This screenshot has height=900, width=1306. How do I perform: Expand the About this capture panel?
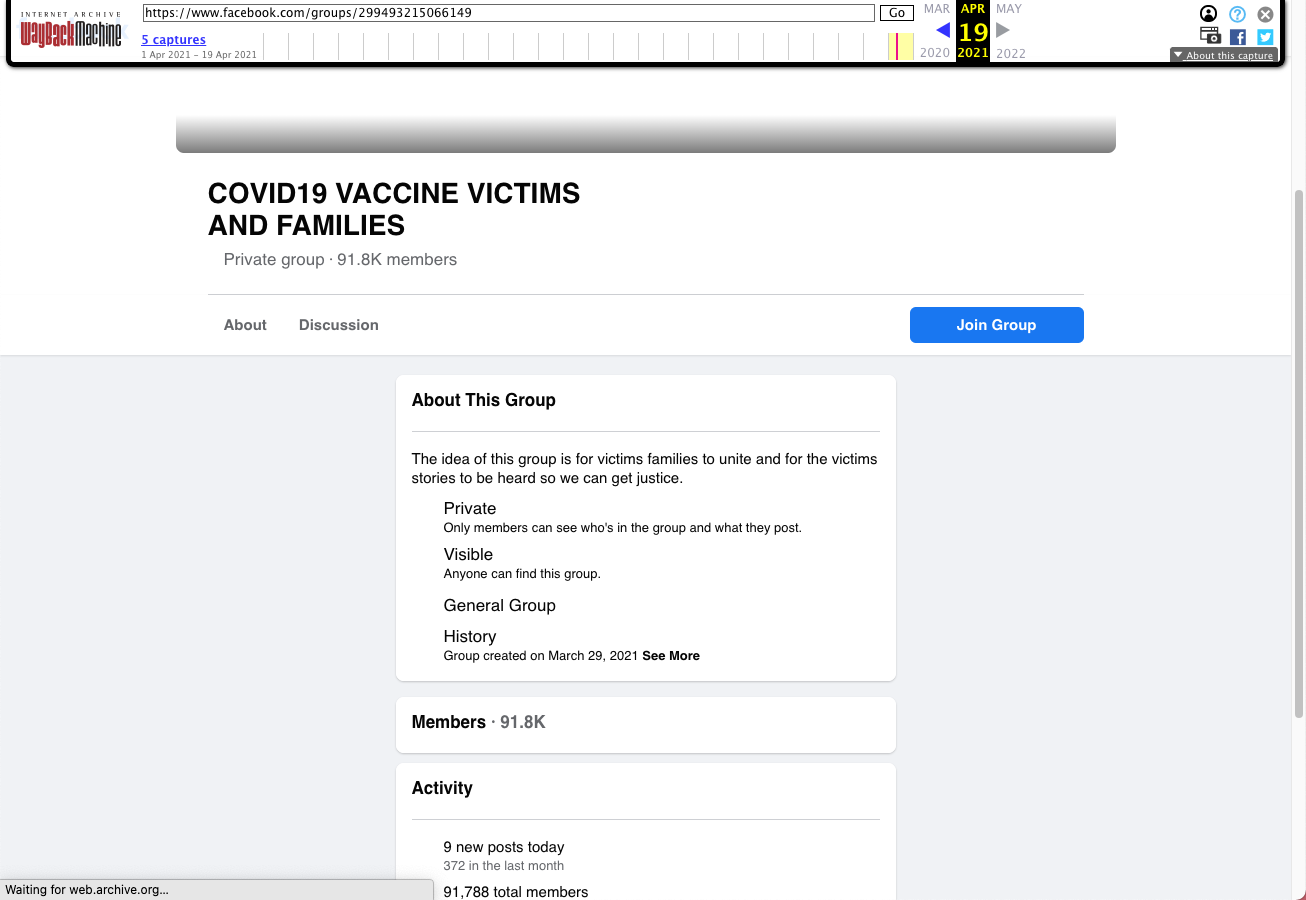coord(1223,55)
